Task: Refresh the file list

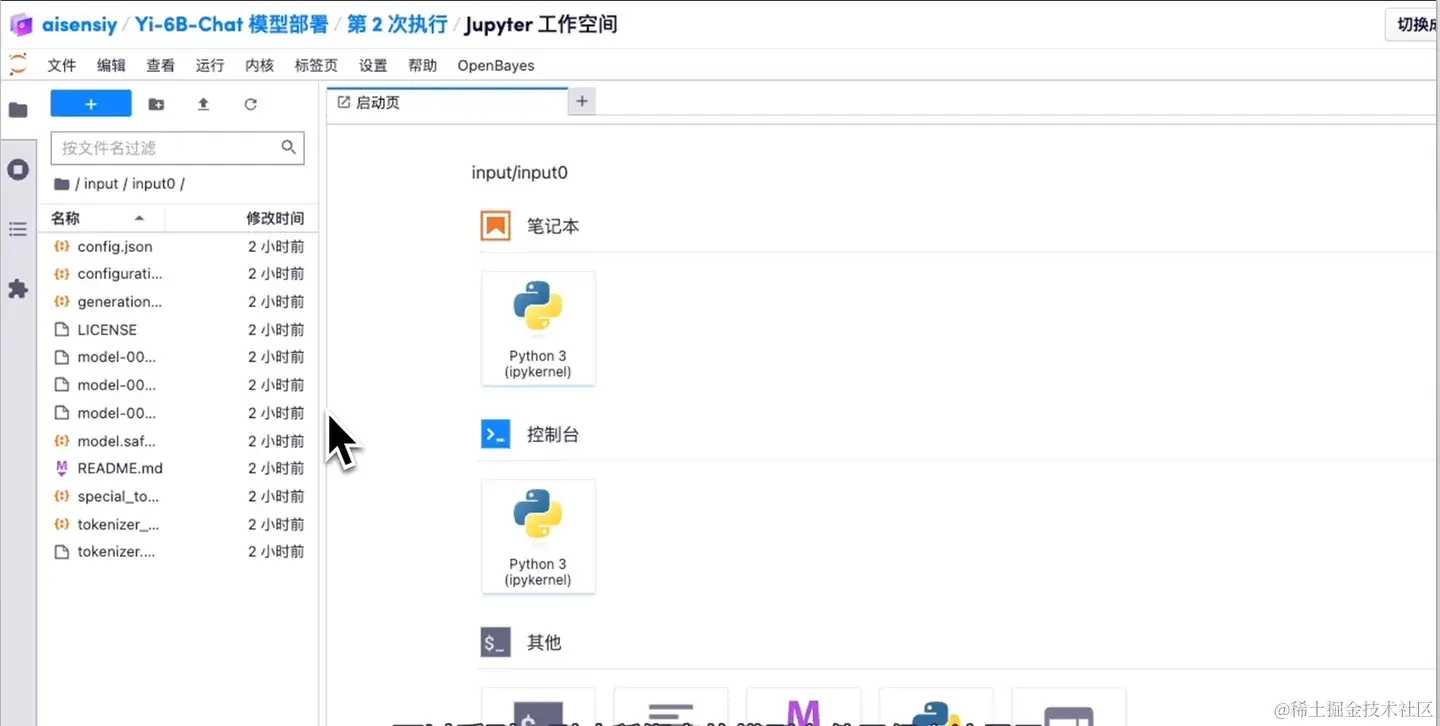Action: coord(251,104)
